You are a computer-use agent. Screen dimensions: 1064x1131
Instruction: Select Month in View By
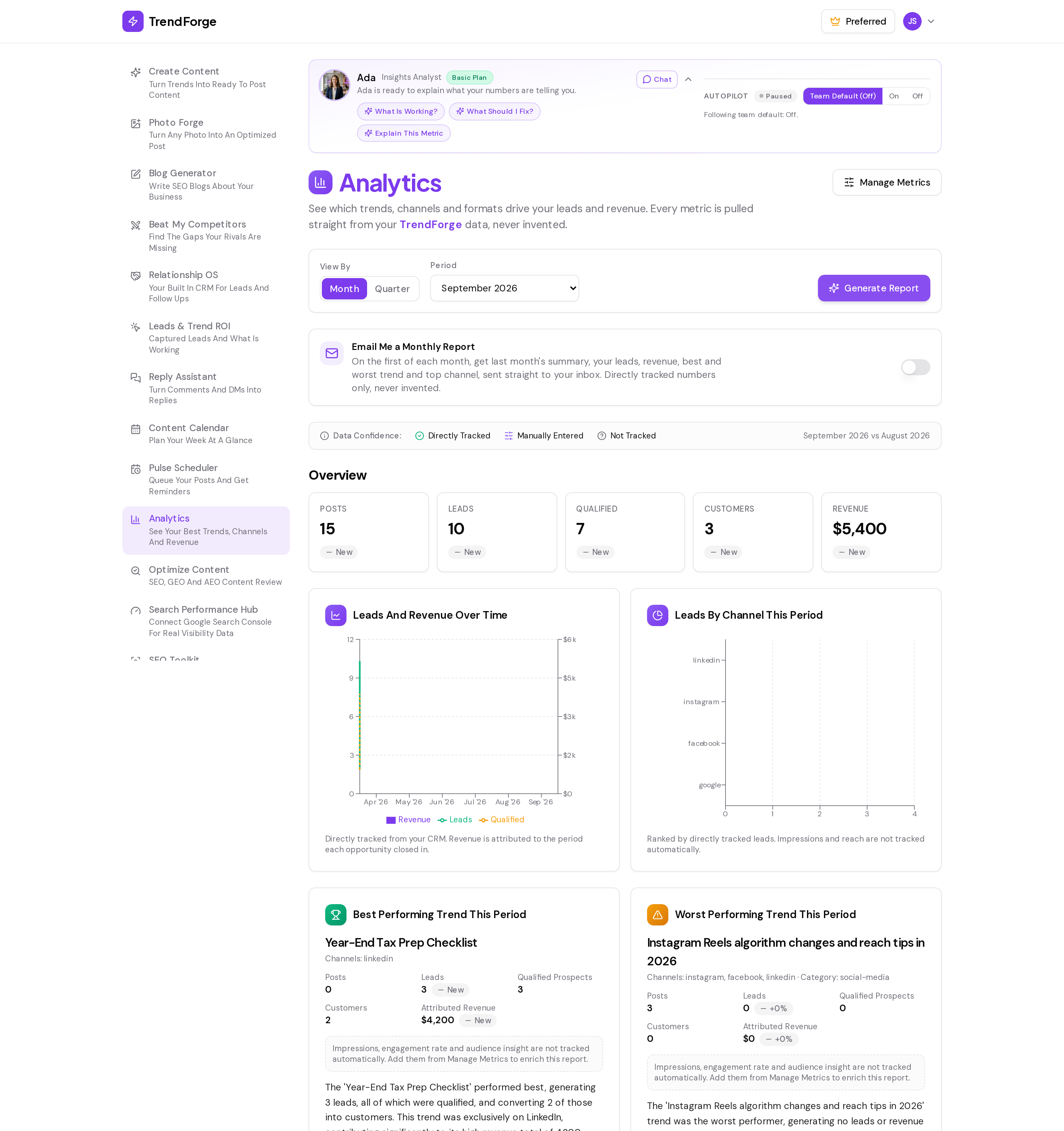point(344,289)
